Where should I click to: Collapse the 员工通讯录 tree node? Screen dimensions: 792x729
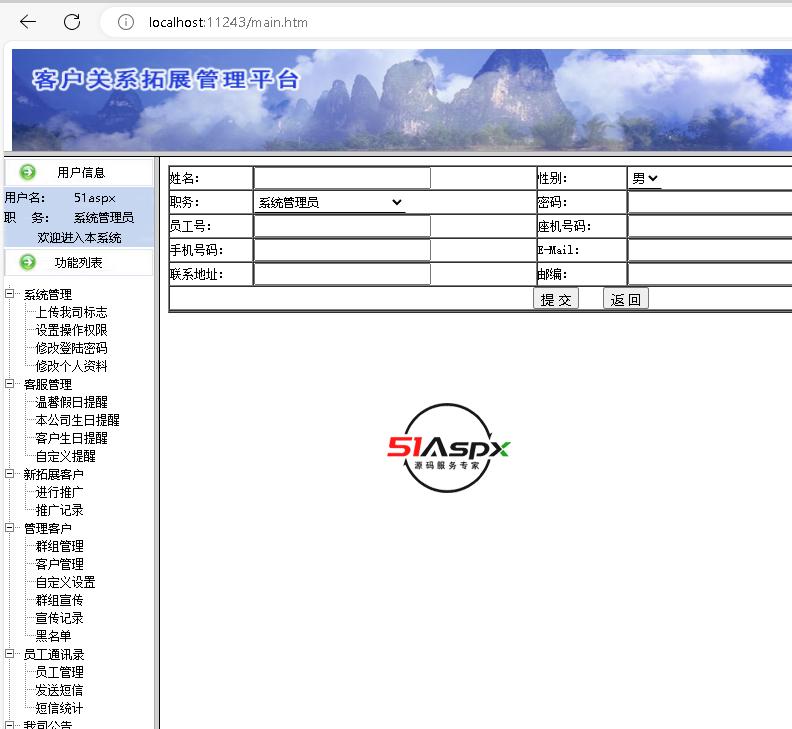point(10,653)
